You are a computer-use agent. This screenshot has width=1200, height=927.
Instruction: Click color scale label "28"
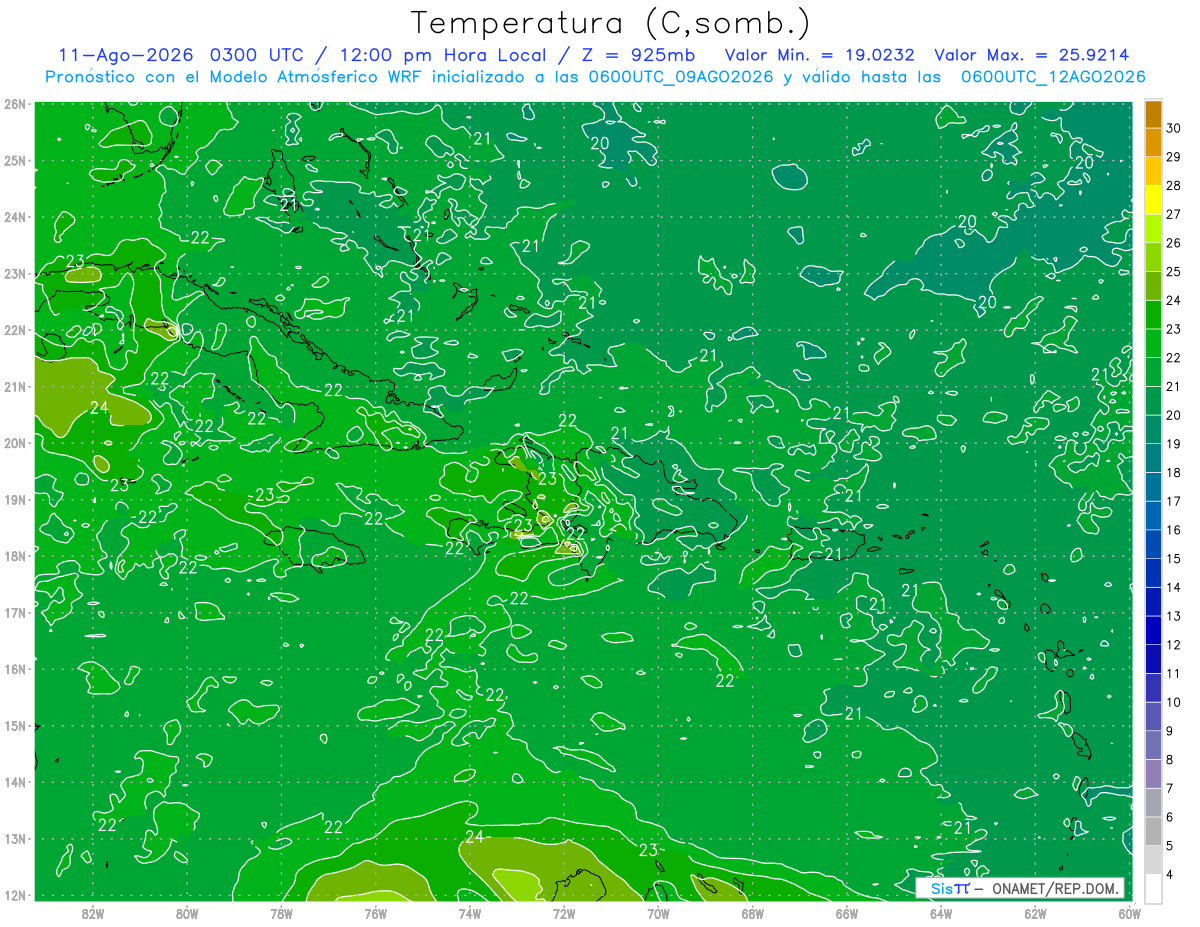(1173, 186)
